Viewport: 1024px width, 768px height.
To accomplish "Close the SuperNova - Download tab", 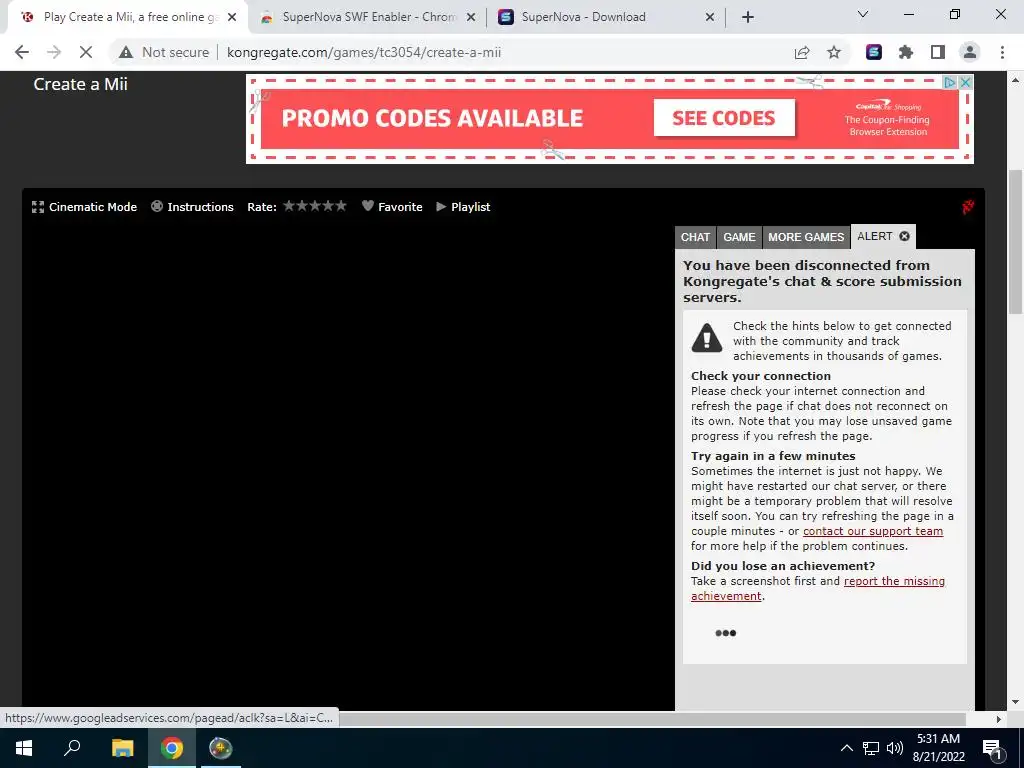I will 710,18.
